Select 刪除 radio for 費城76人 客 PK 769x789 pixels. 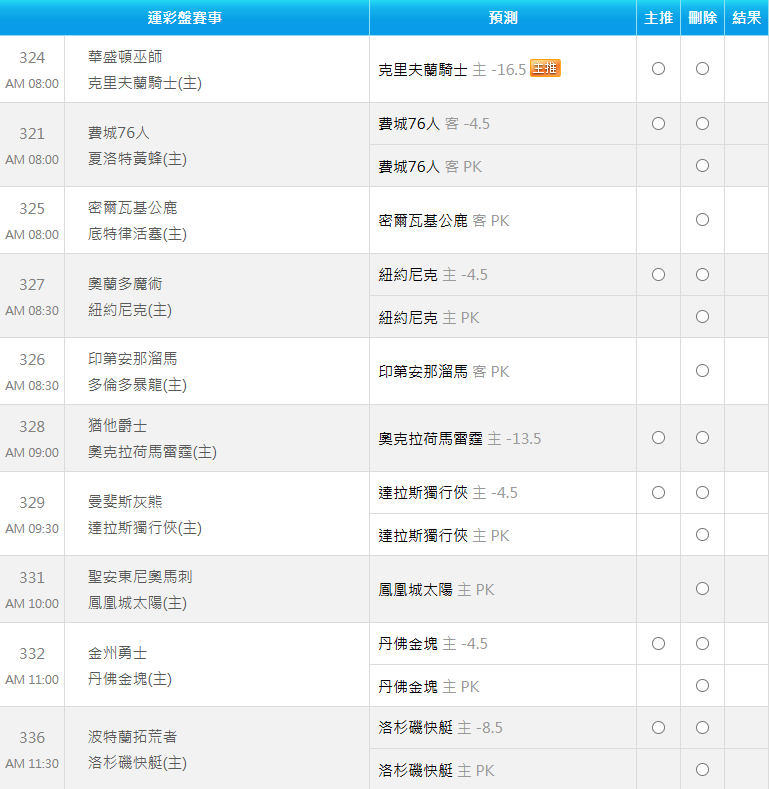[x=702, y=166]
